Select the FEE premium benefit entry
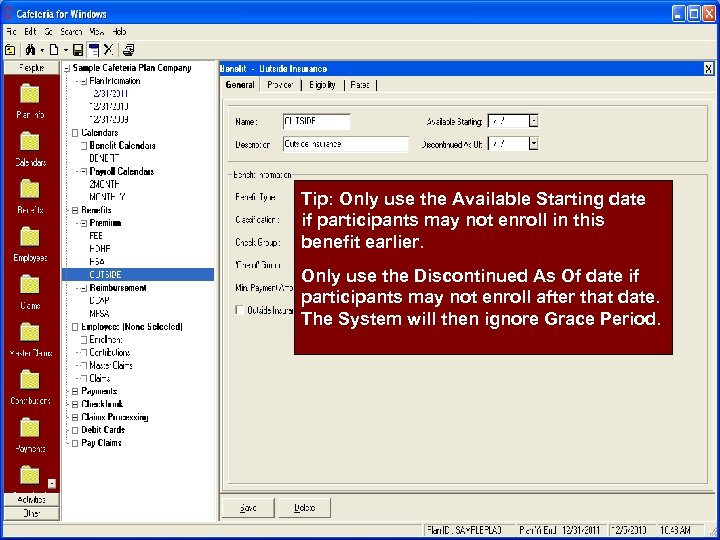720x540 pixels. (x=96, y=236)
